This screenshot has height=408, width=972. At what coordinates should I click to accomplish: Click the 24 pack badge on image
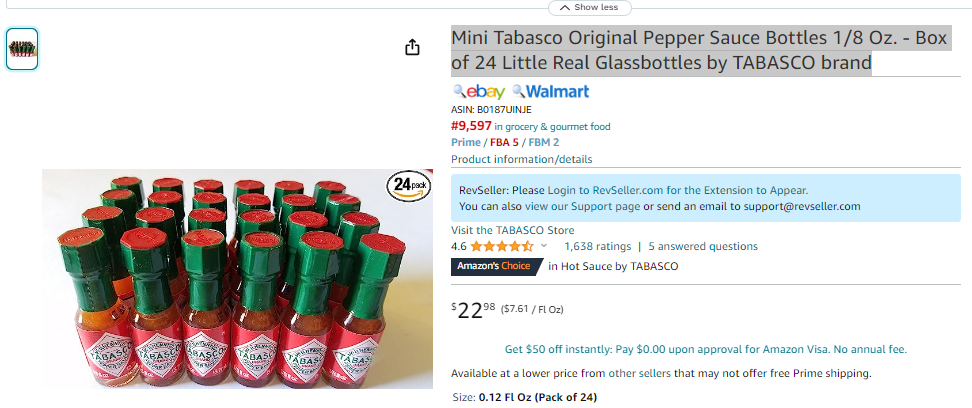pyautogui.click(x=409, y=185)
